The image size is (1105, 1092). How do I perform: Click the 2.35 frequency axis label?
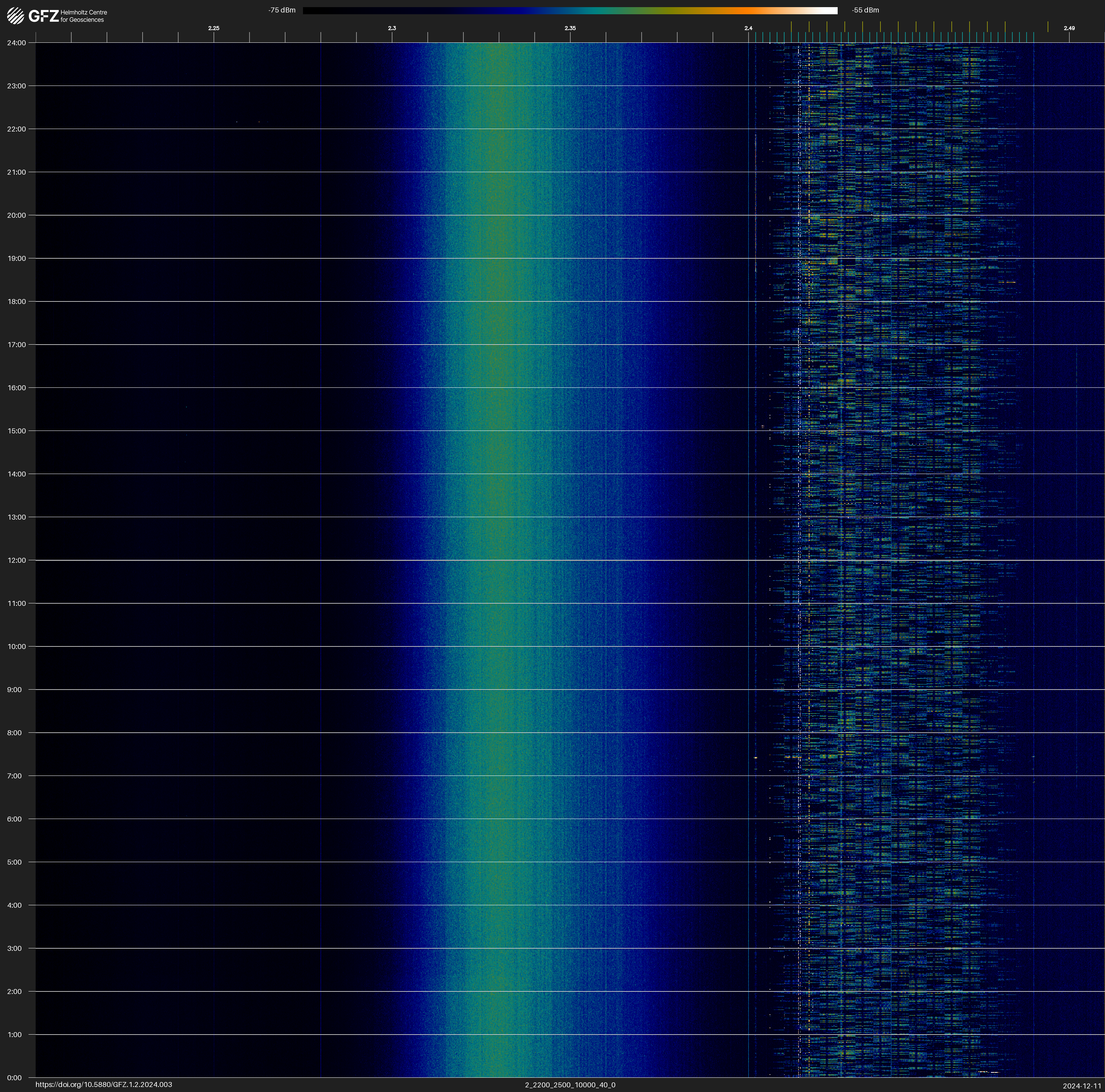point(570,28)
